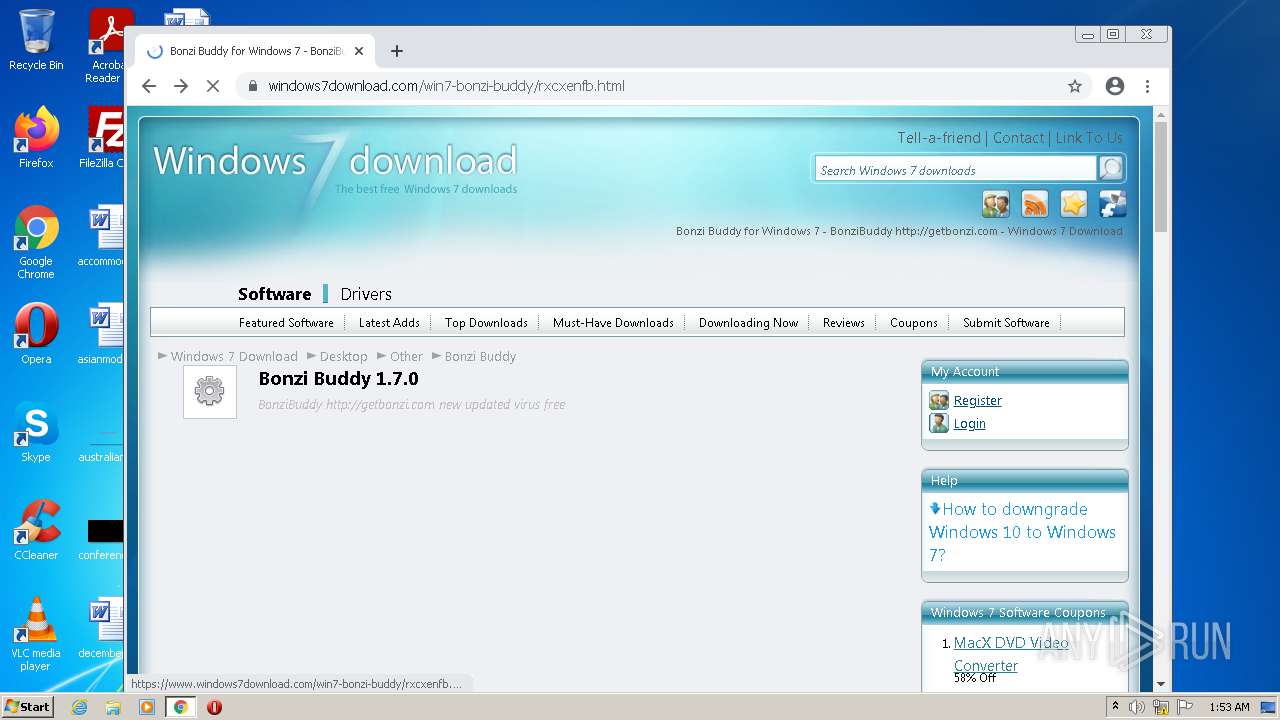Open Chrome's three-dot menu
Viewport: 1280px width, 720px height.
(1147, 86)
